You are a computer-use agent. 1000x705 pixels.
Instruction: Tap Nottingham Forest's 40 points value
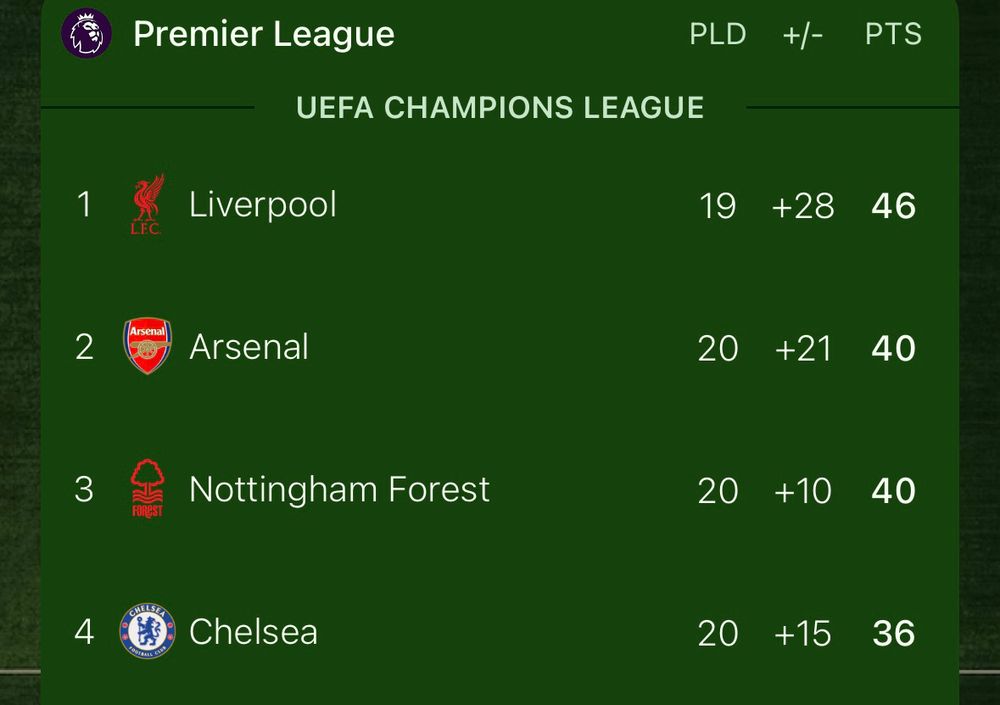pyautogui.click(x=893, y=491)
